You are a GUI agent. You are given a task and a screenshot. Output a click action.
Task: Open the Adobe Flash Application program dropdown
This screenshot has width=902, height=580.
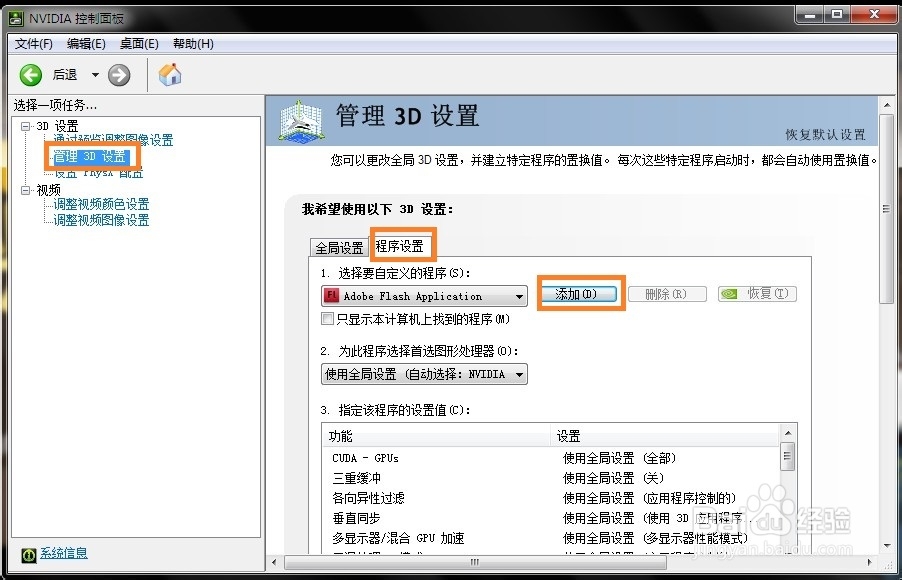click(x=519, y=296)
